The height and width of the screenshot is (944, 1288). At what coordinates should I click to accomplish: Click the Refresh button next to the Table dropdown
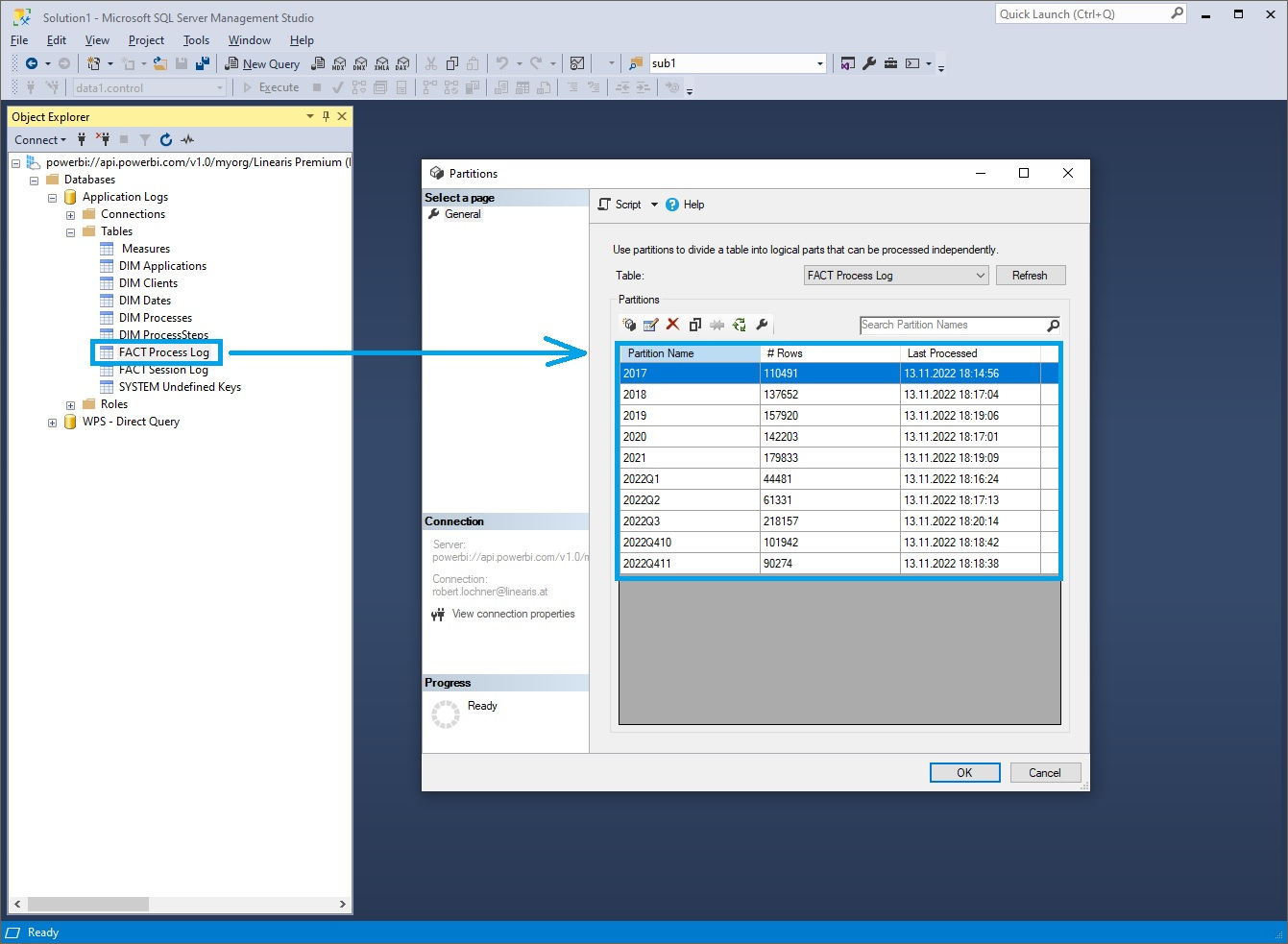pos(1031,275)
